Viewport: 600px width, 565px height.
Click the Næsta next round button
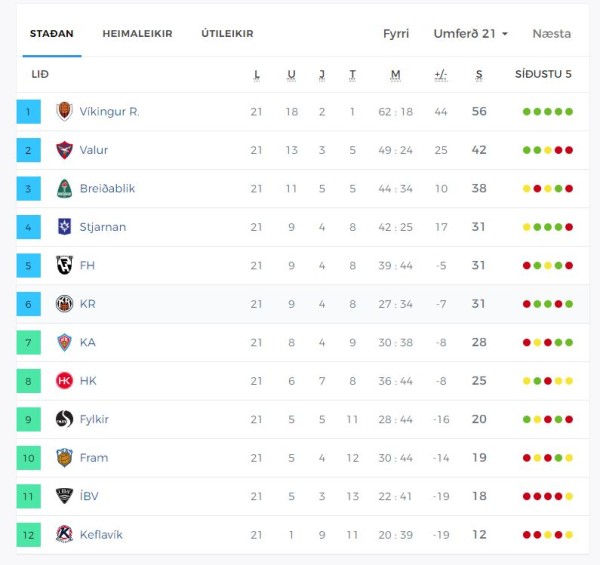[552, 34]
